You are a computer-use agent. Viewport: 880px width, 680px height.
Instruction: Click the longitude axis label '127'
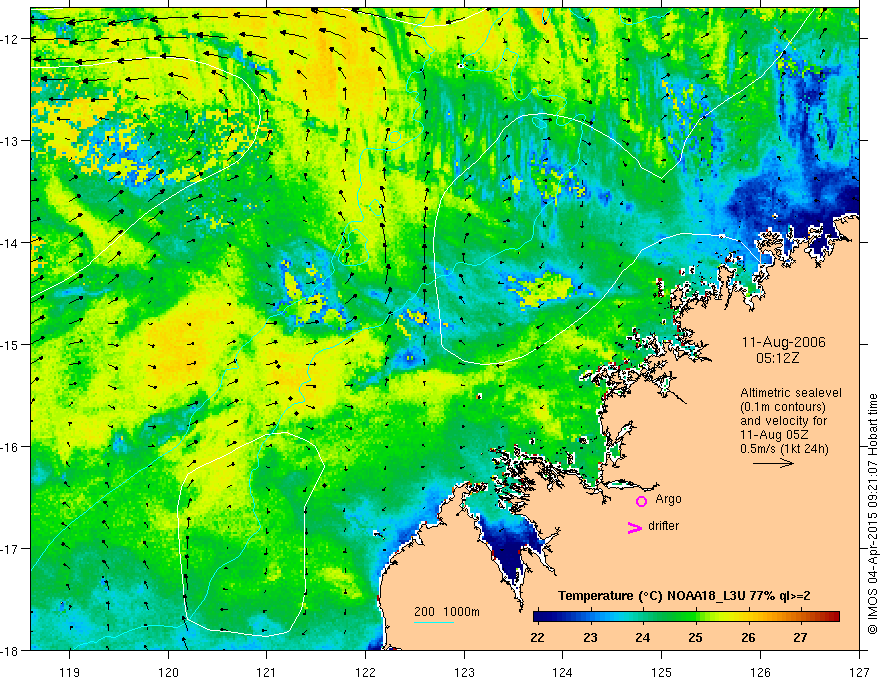tap(859, 672)
